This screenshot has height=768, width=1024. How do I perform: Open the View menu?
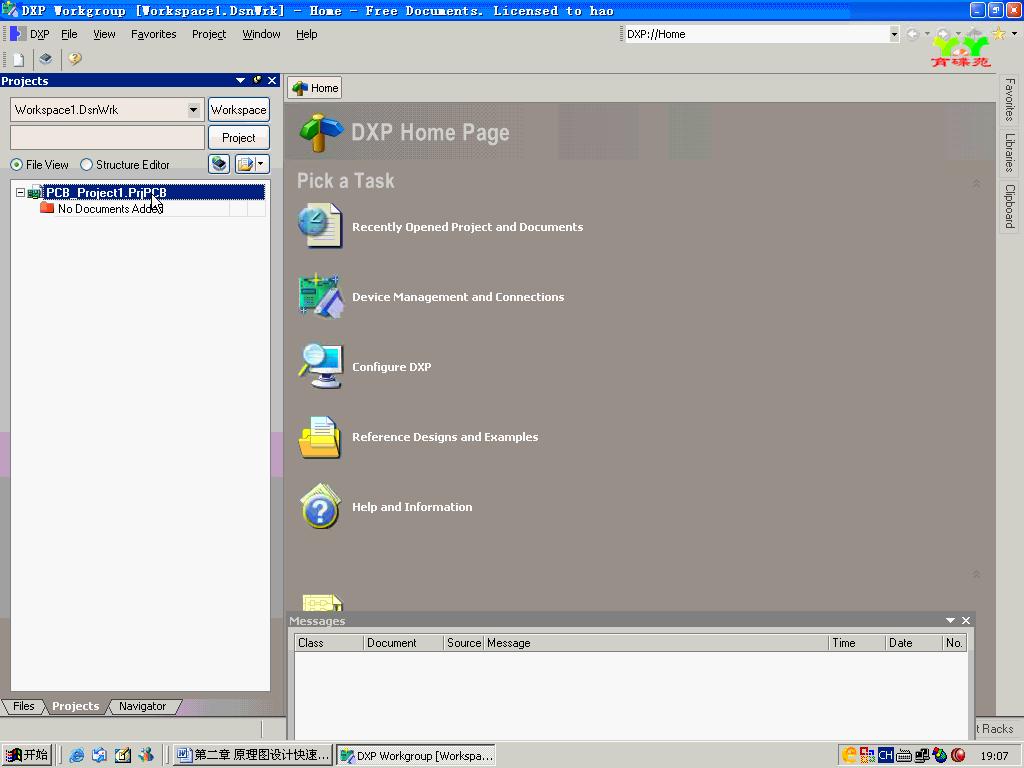point(104,34)
